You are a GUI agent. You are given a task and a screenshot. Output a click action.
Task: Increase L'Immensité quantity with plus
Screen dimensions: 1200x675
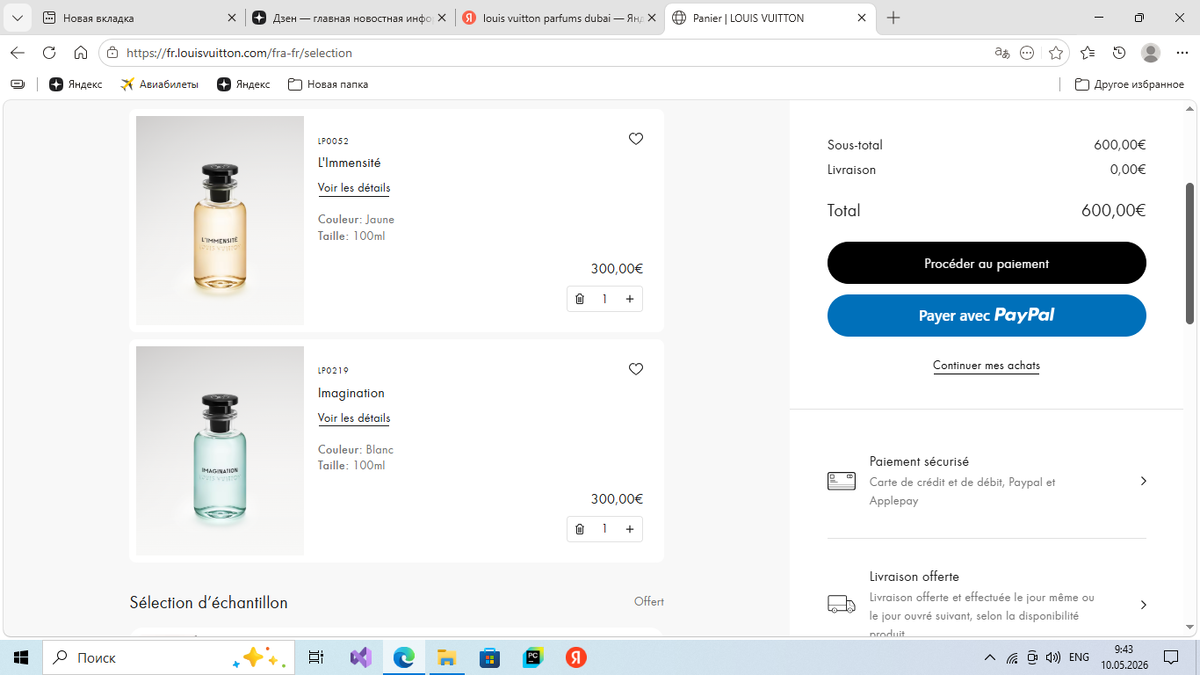coord(630,299)
